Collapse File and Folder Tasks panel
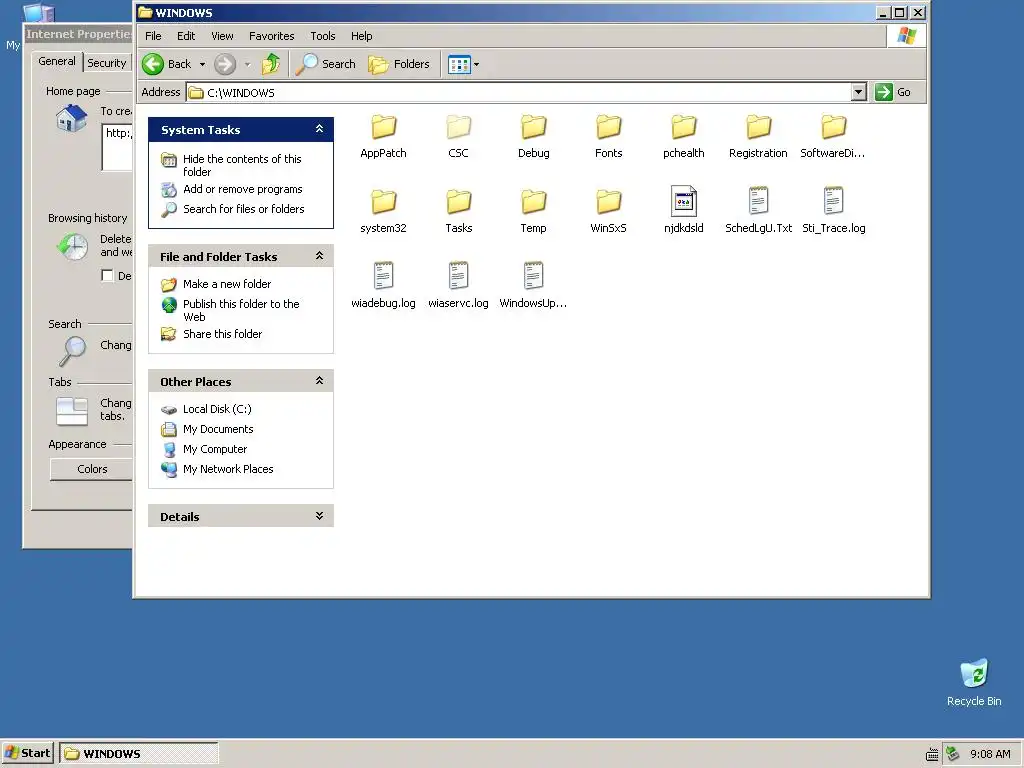The width and height of the screenshot is (1024, 768). click(x=319, y=255)
